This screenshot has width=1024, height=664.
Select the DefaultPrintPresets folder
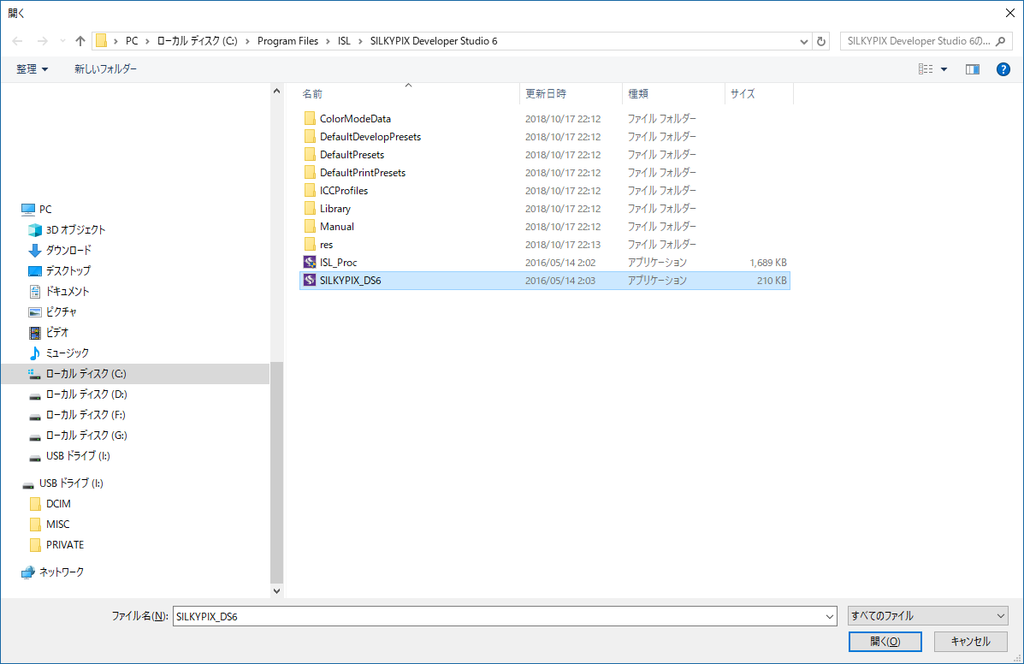(x=545, y=173)
